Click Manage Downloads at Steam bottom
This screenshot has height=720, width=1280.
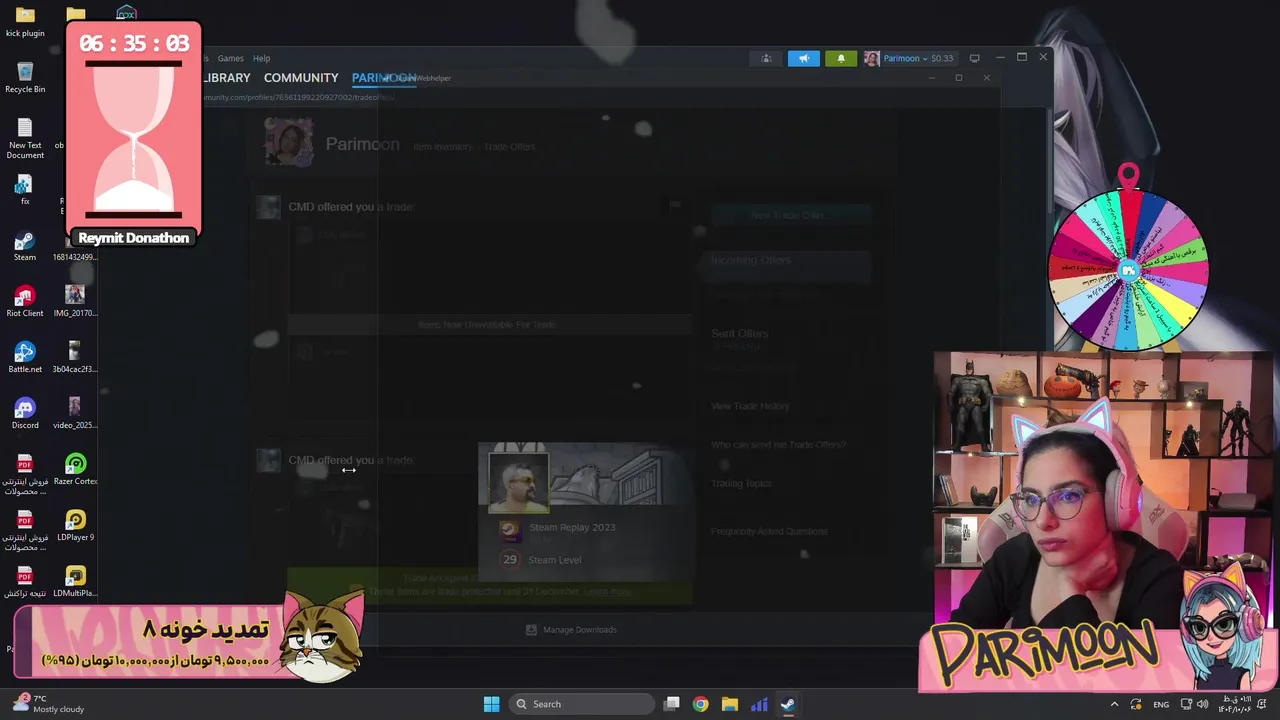[572, 630]
